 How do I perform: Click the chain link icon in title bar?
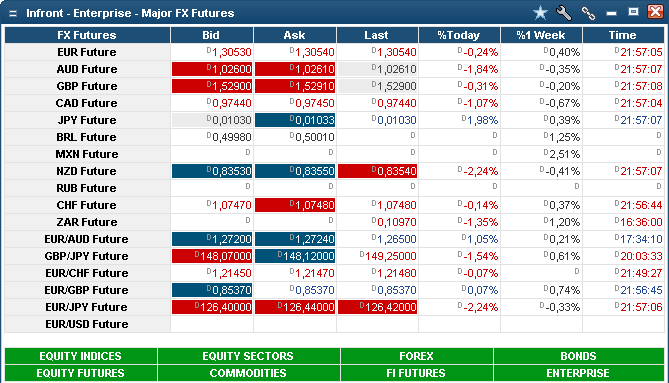tap(588, 13)
